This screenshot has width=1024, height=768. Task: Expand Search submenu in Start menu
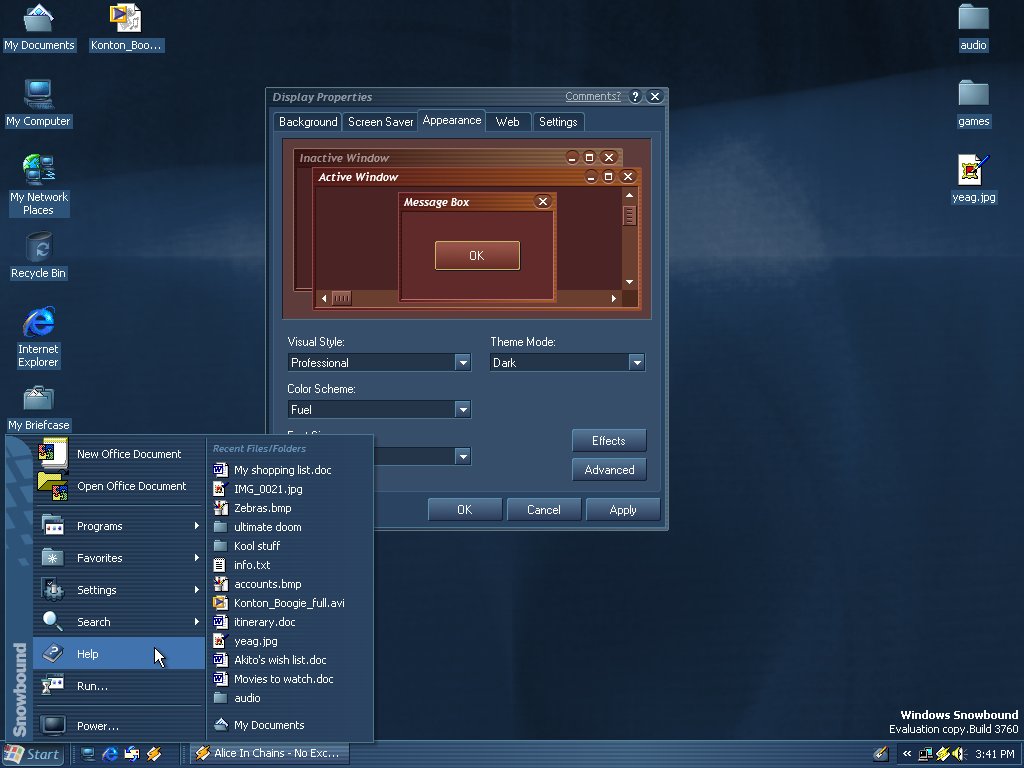(x=119, y=622)
